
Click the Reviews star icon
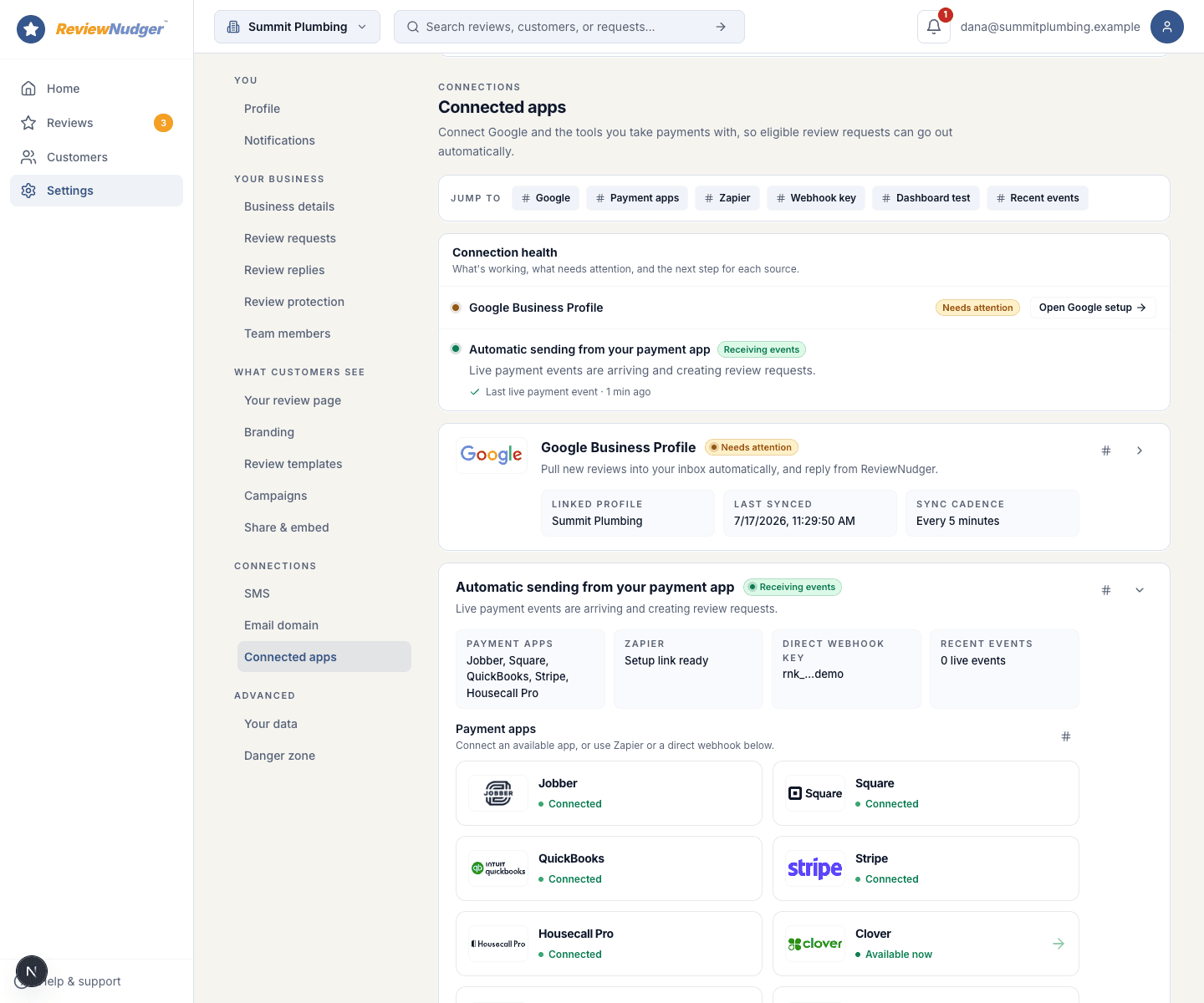pos(28,123)
